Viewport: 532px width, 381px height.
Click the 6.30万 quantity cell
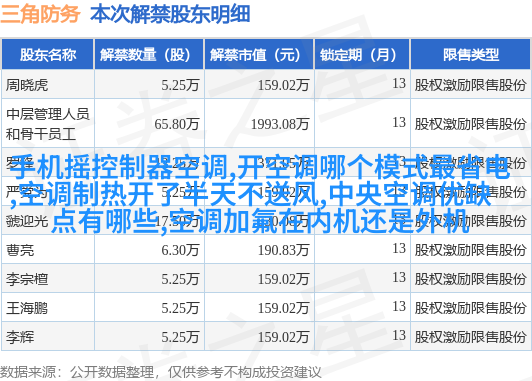click(180, 250)
